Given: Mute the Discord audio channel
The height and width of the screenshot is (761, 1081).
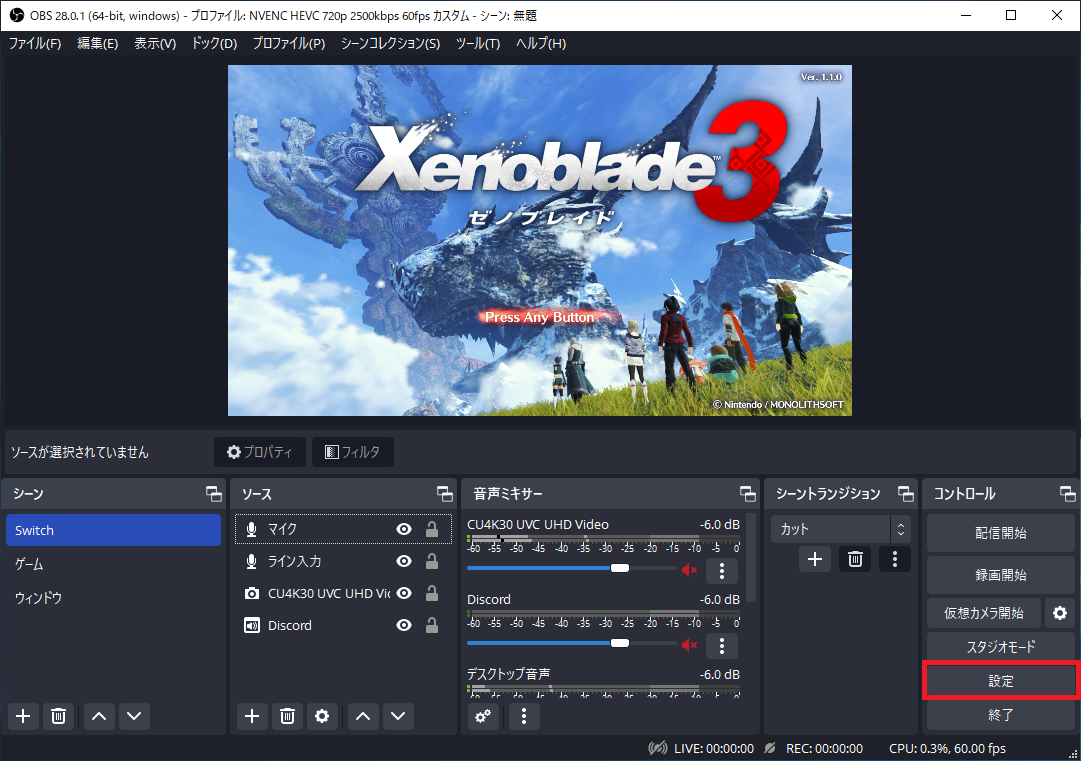Looking at the screenshot, I should pos(689,645).
